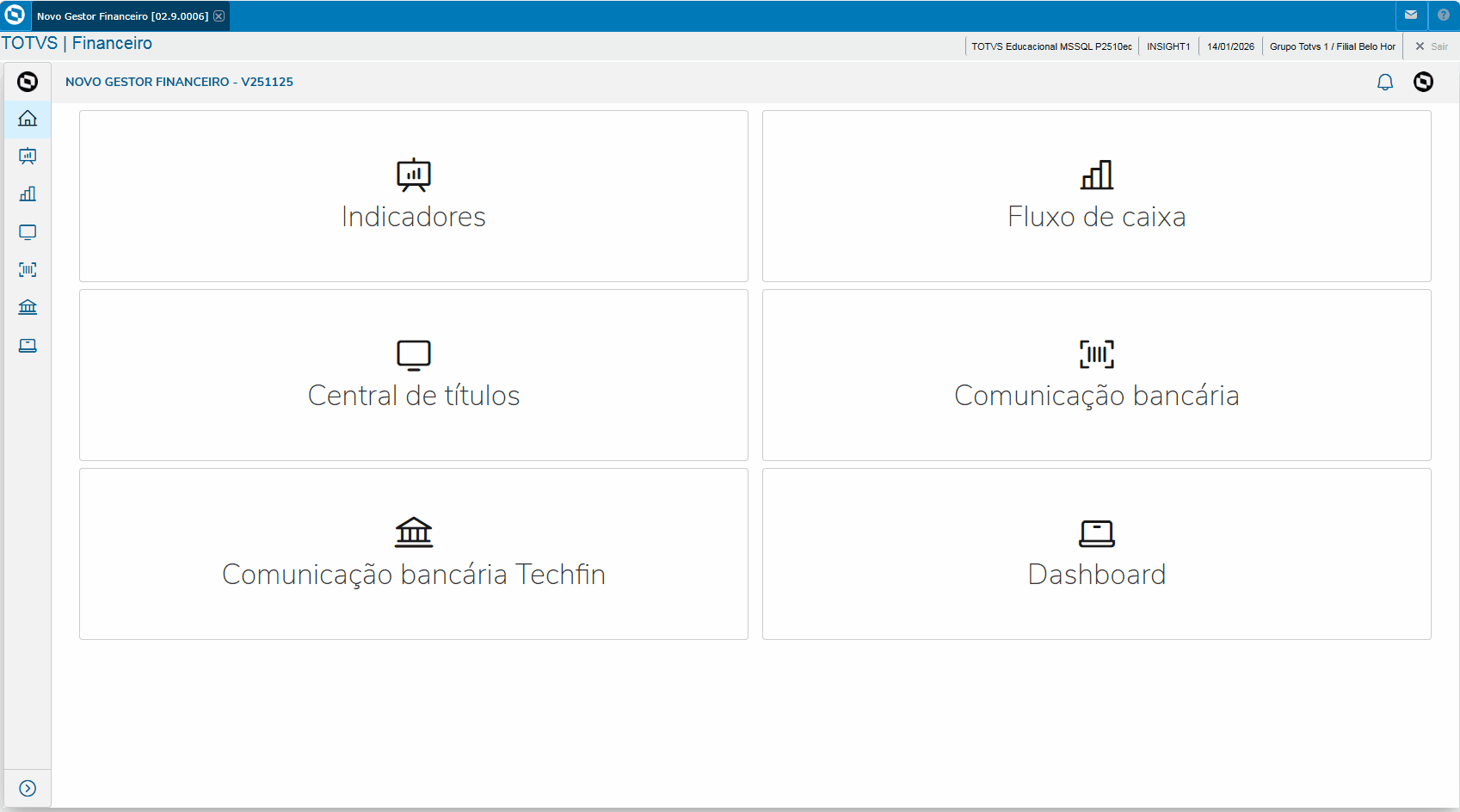Open the help question mark icon
Viewport: 1460px width, 812px height.
tap(1444, 15)
